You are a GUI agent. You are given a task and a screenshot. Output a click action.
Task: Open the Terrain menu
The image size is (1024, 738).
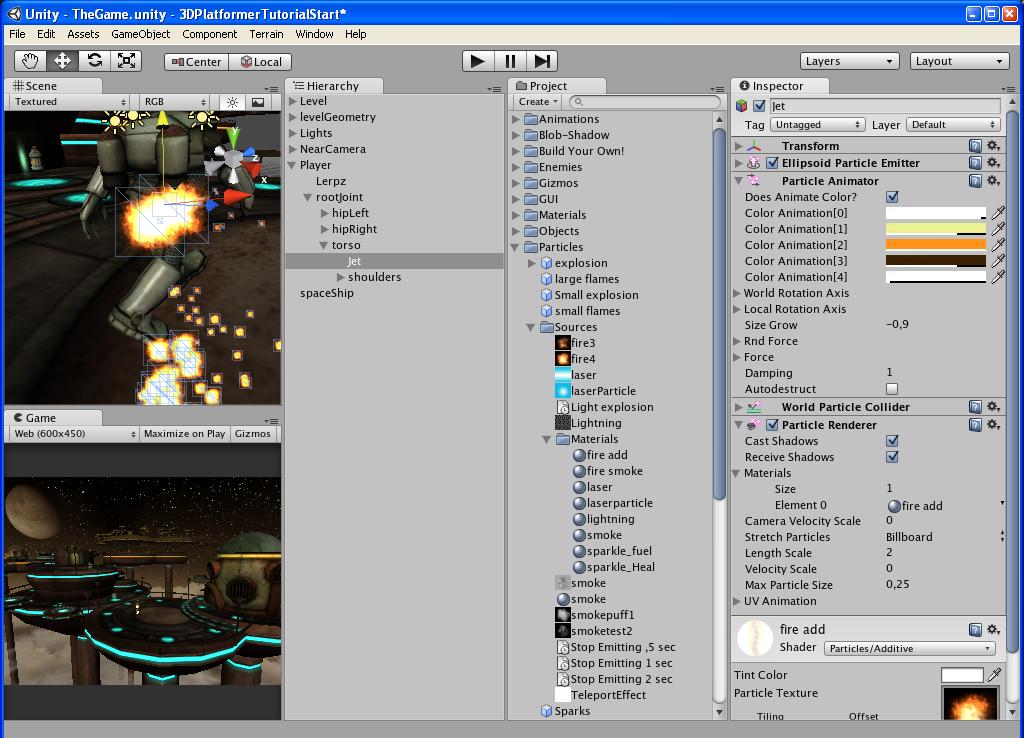click(266, 34)
